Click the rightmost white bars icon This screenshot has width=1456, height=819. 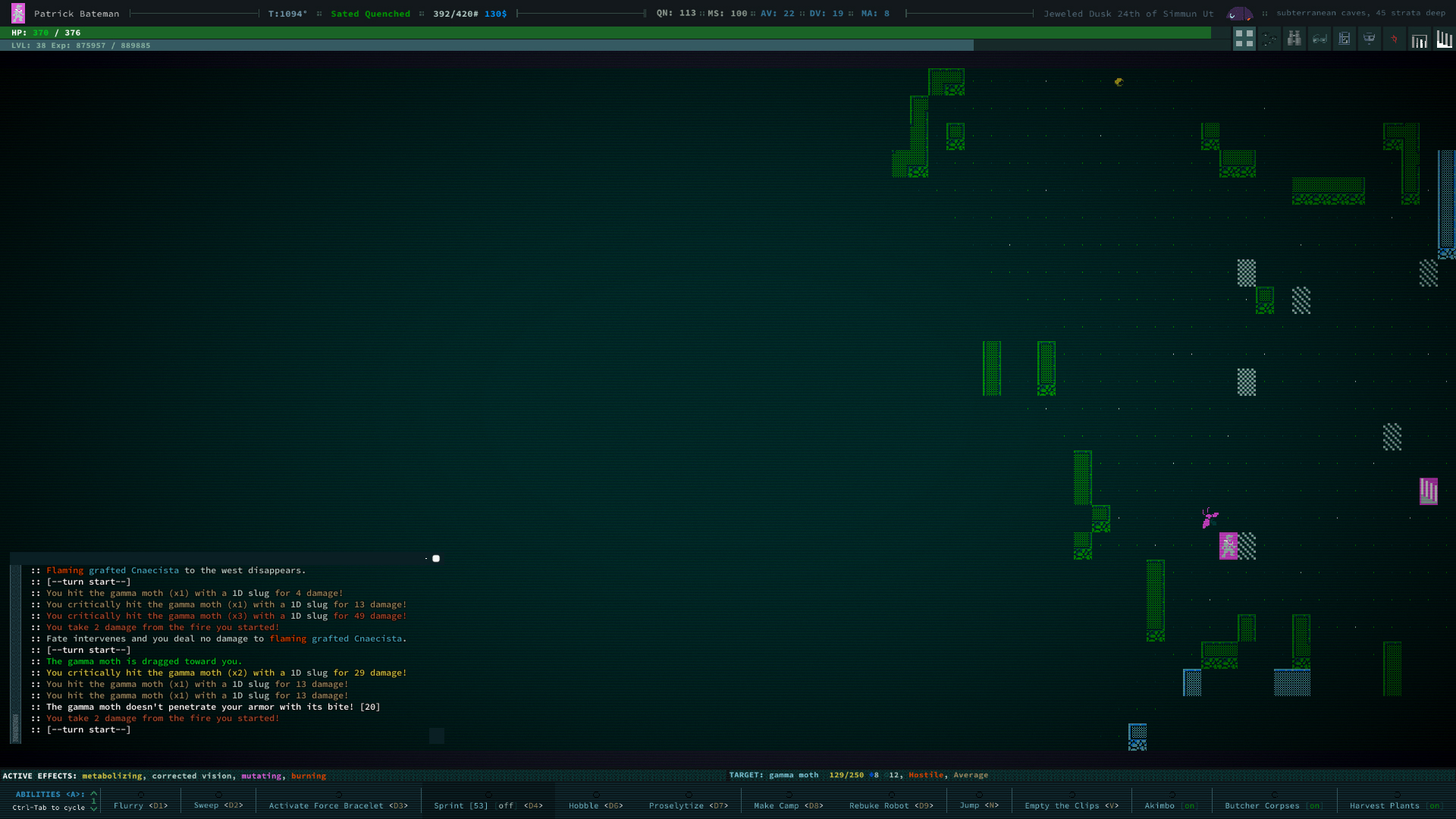pos(1444,39)
